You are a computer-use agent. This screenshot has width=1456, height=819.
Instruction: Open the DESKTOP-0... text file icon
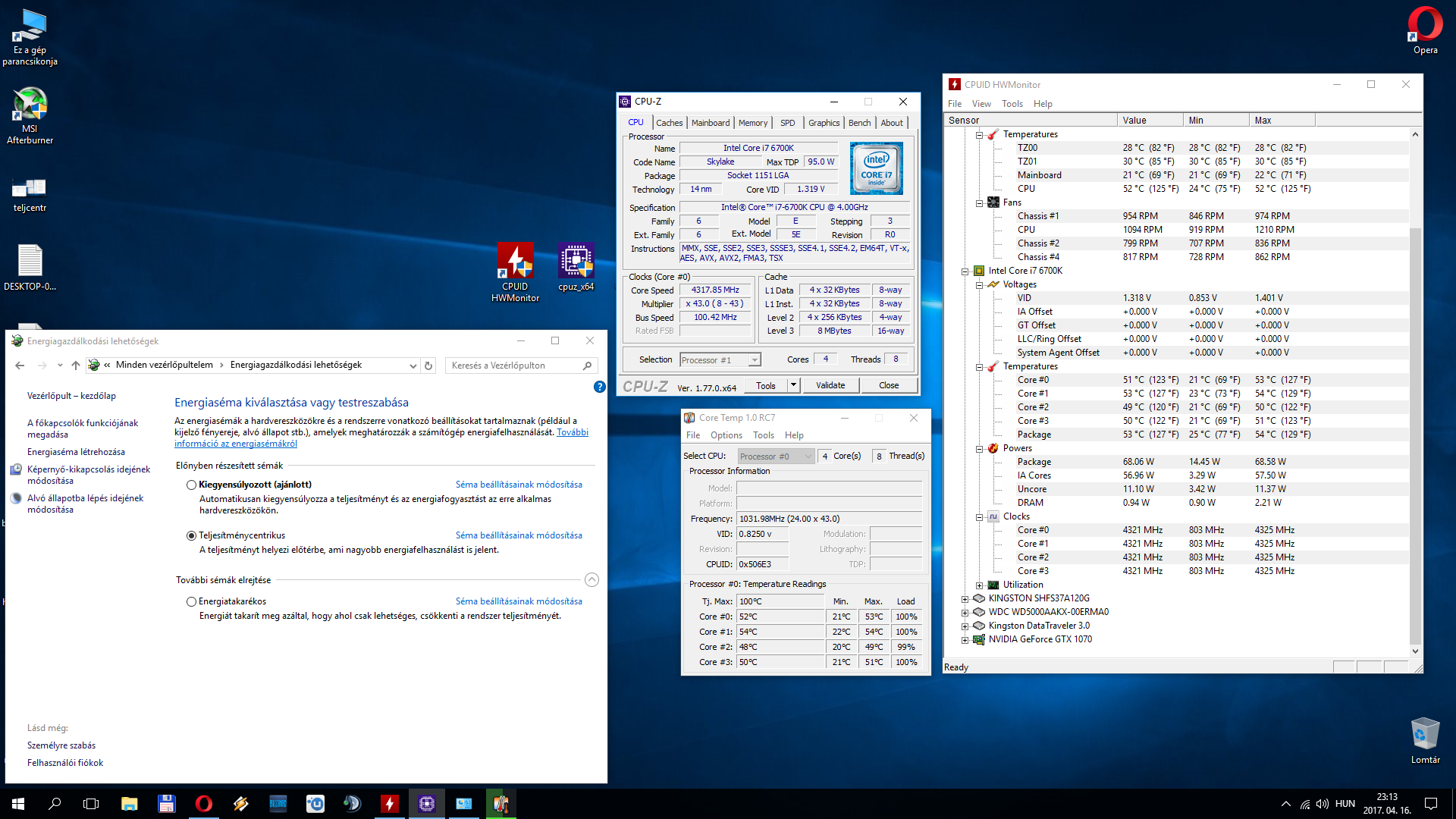pyautogui.click(x=30, y=267)
